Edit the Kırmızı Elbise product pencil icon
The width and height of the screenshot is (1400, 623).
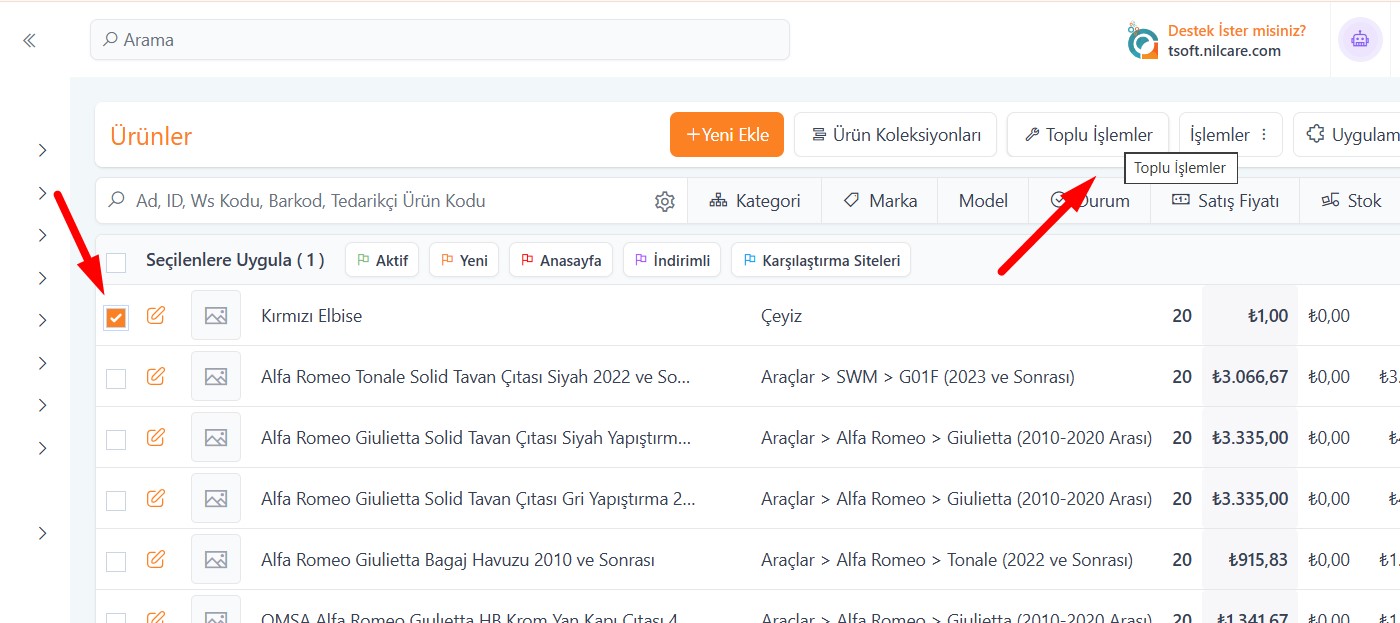pyautogui.click(x=155, y=316)
